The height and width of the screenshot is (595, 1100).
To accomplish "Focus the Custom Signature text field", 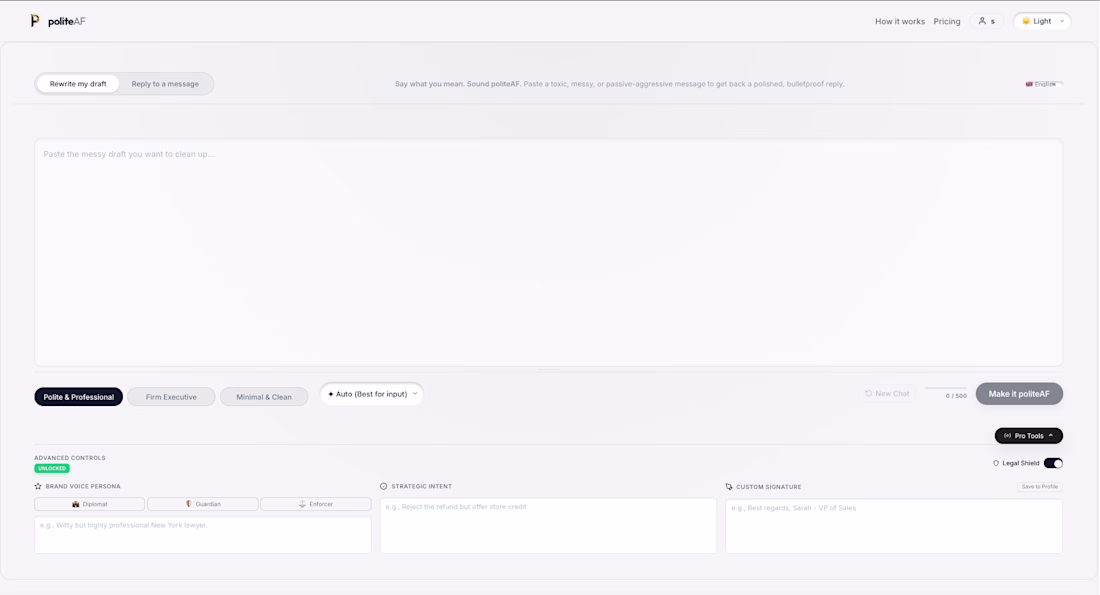I will (894, 526).
